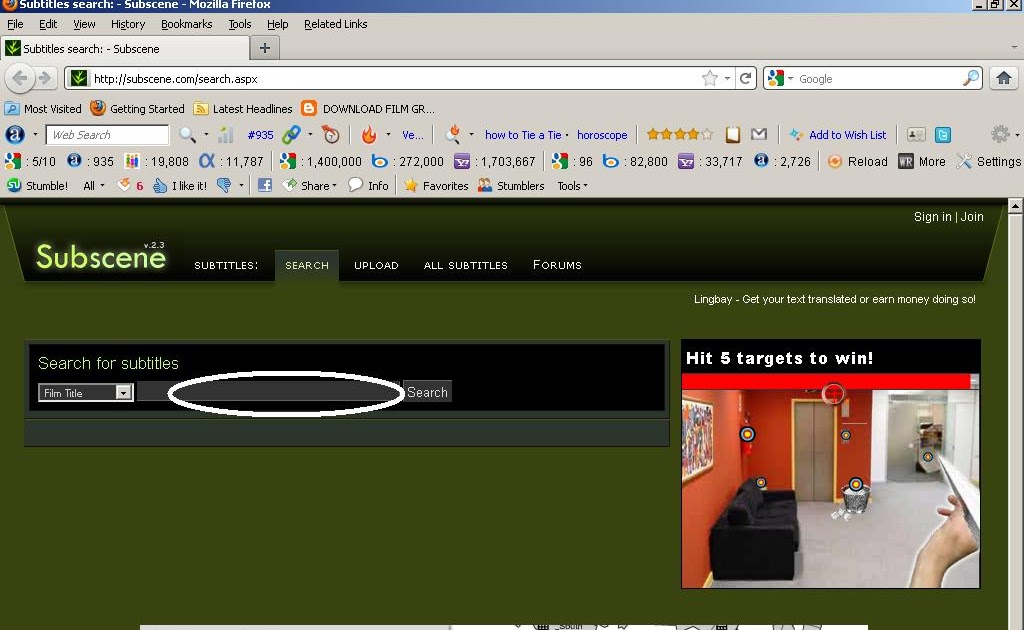This screenshot has height=630, width=1024.
Task: Click the star rating icons
Action: tap(679, 134)
